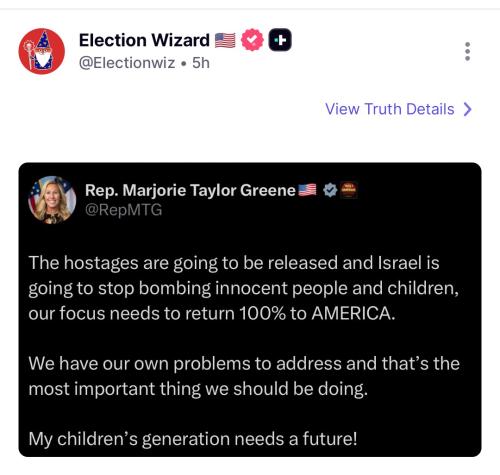Click the black plus badge icon

pyautogui.click(x=280, y=40)
